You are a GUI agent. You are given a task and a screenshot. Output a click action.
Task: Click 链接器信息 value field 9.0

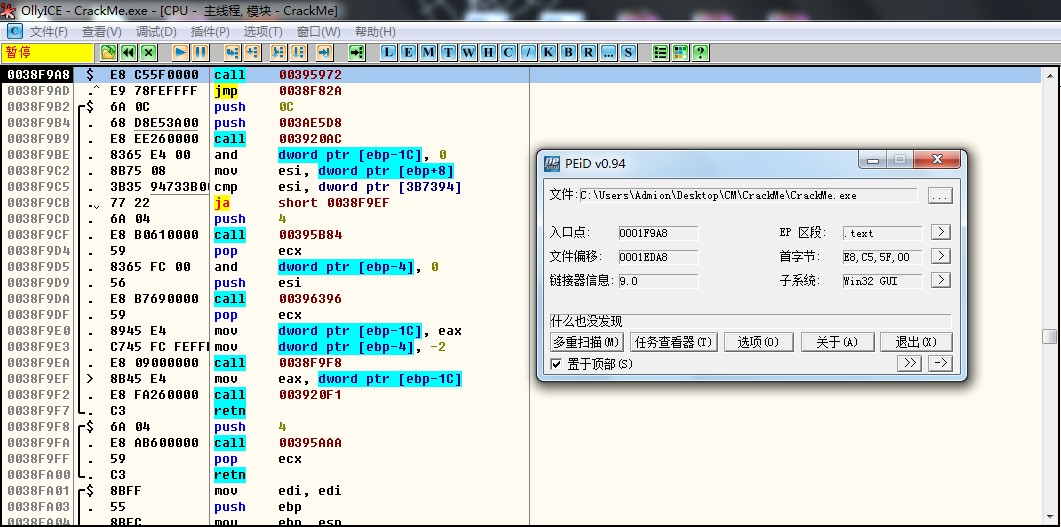[x=658, y=281]
